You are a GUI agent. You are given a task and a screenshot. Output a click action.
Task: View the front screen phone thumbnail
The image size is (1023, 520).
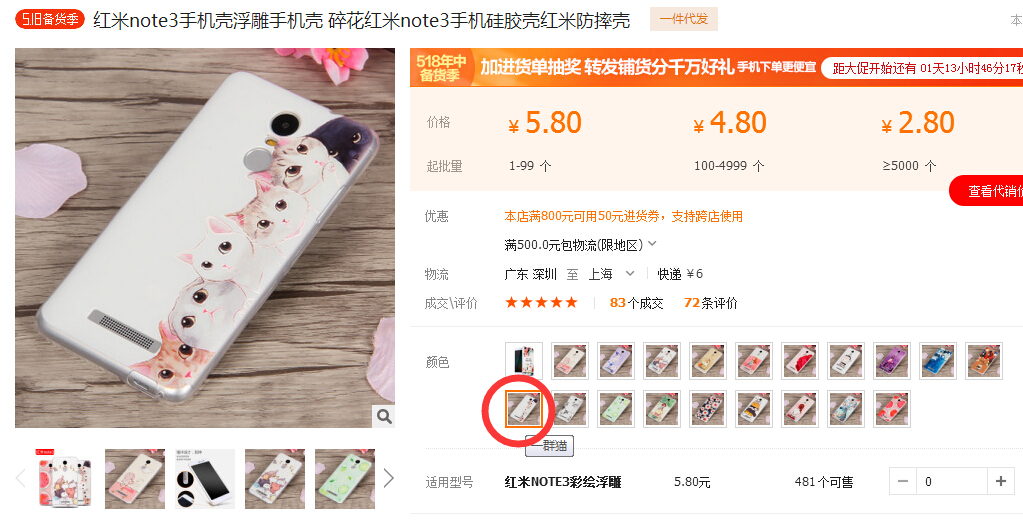tap(205, 479)
